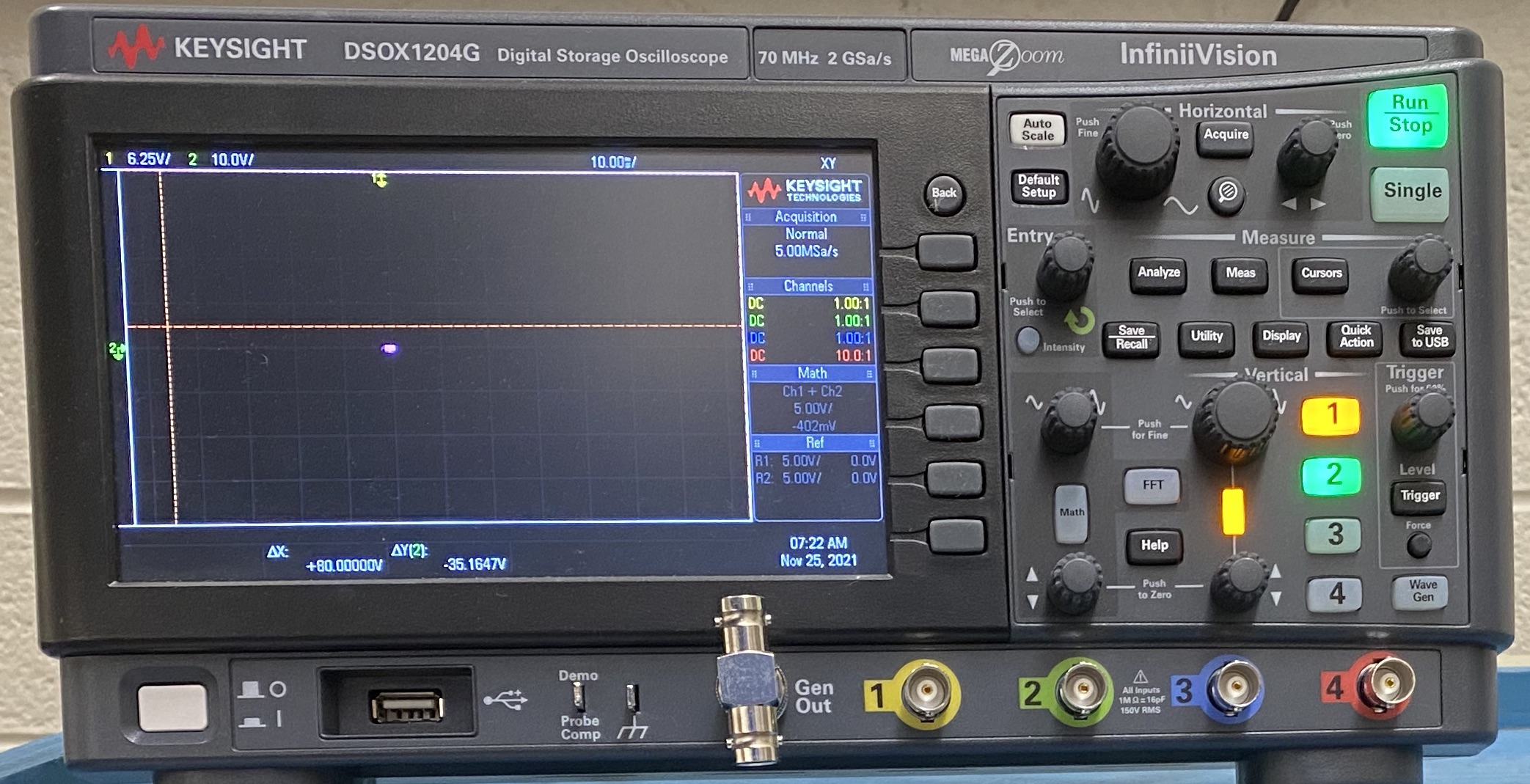Toggle channel 2 green button
This screenshot has width=1530, height=784.
[x=1331, y=475]
